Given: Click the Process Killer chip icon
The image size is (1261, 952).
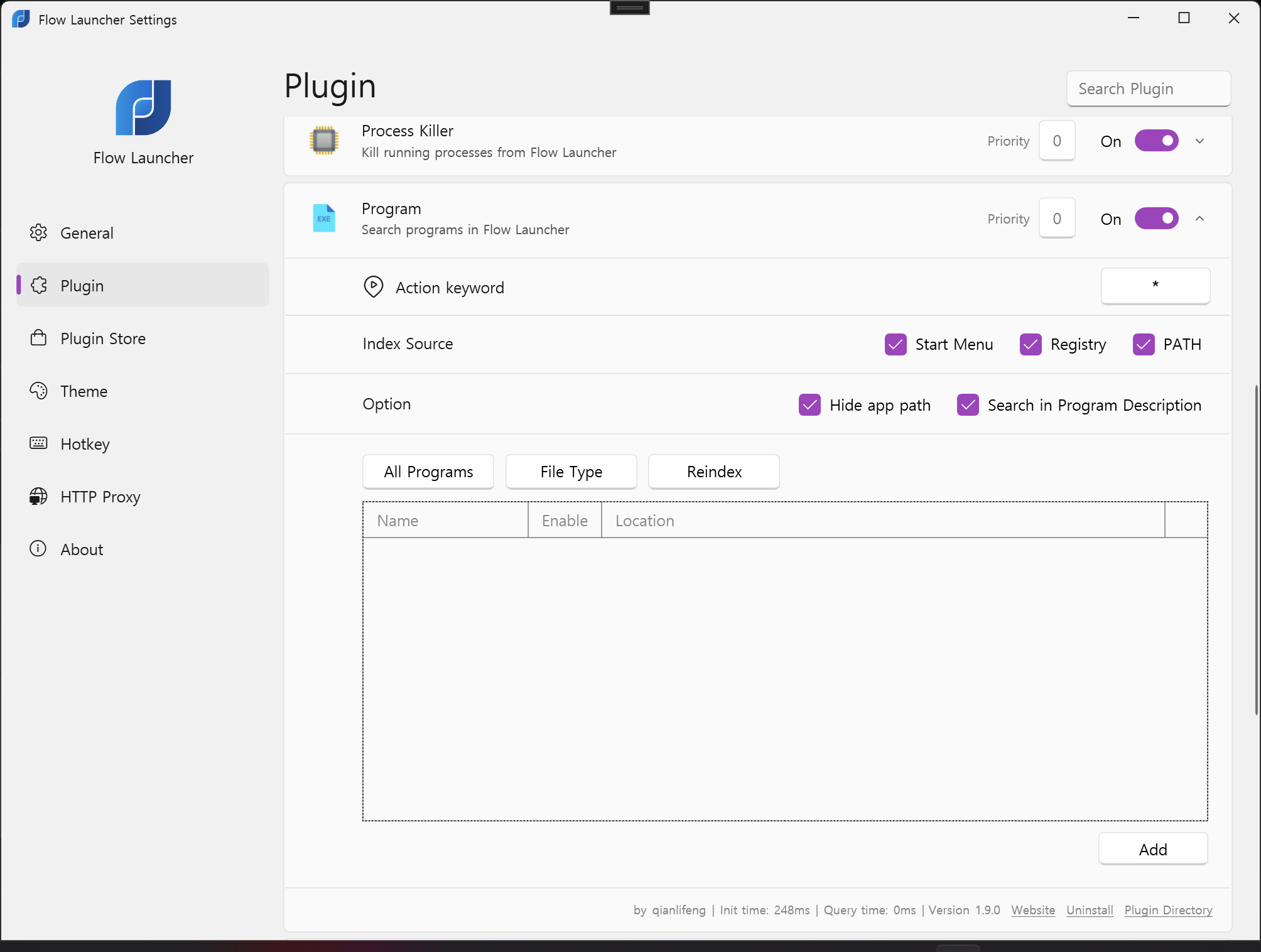Looking at the screenshot, I should [x=324, y=141].
